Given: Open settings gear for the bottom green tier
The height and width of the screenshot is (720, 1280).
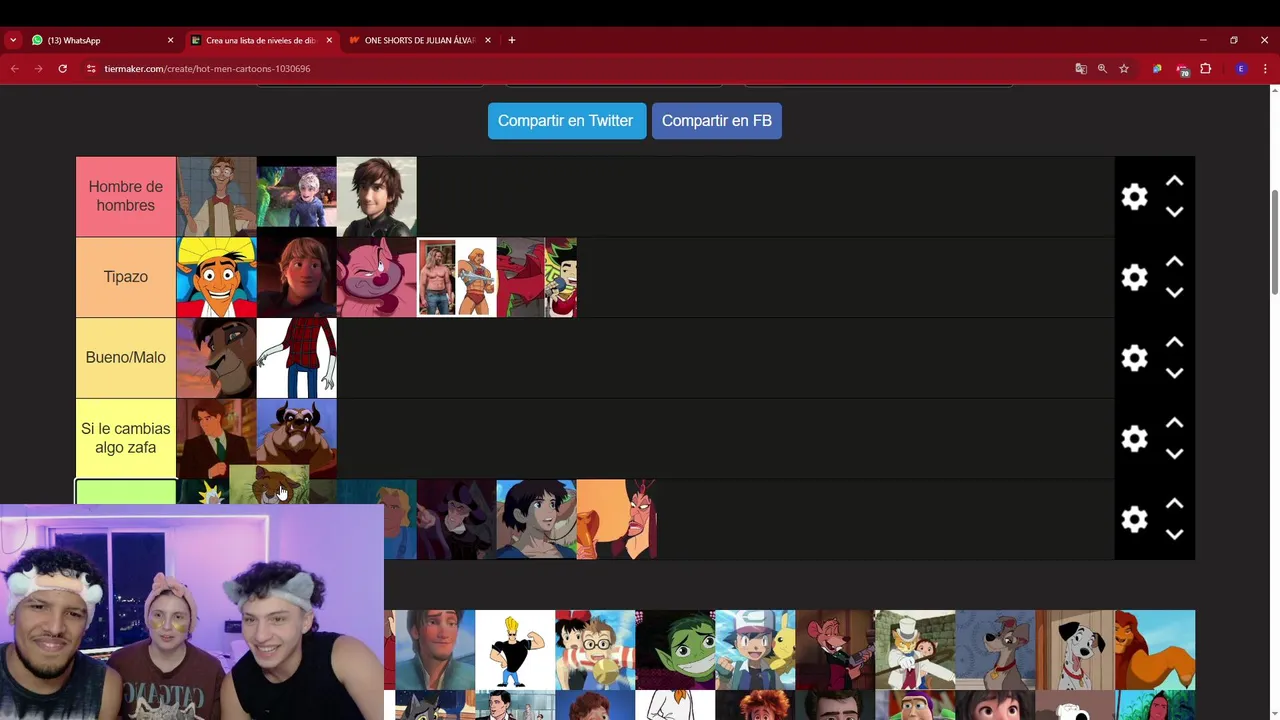Looking at the screenshot, I should point(1134,519).
